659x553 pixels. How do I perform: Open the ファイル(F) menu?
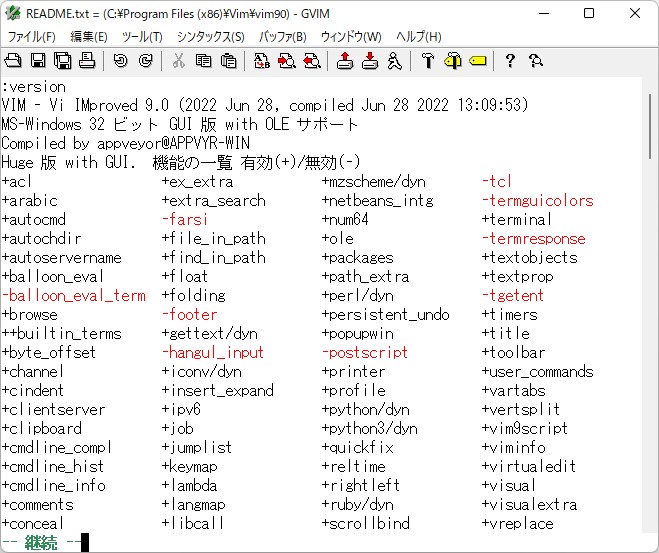click(32, 37)
